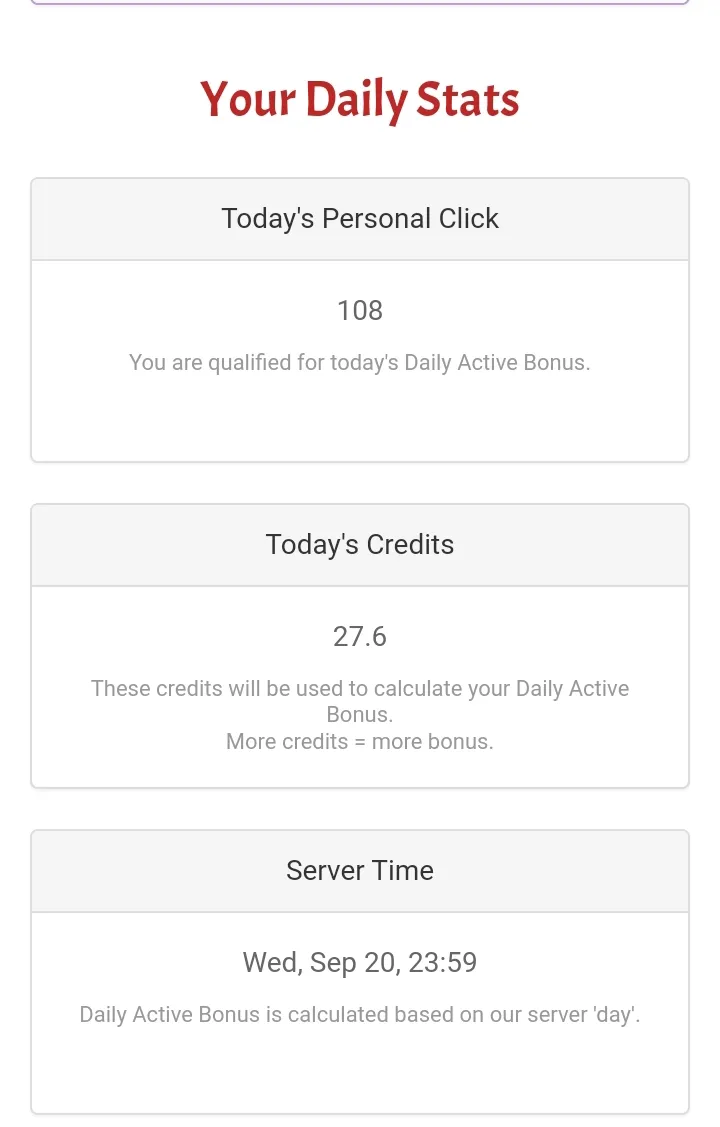Image resolution: width=720 pixels, height=1127 pixels.
Task: Select the "Today's Personal Click" panel header
Action: [360, 219]
